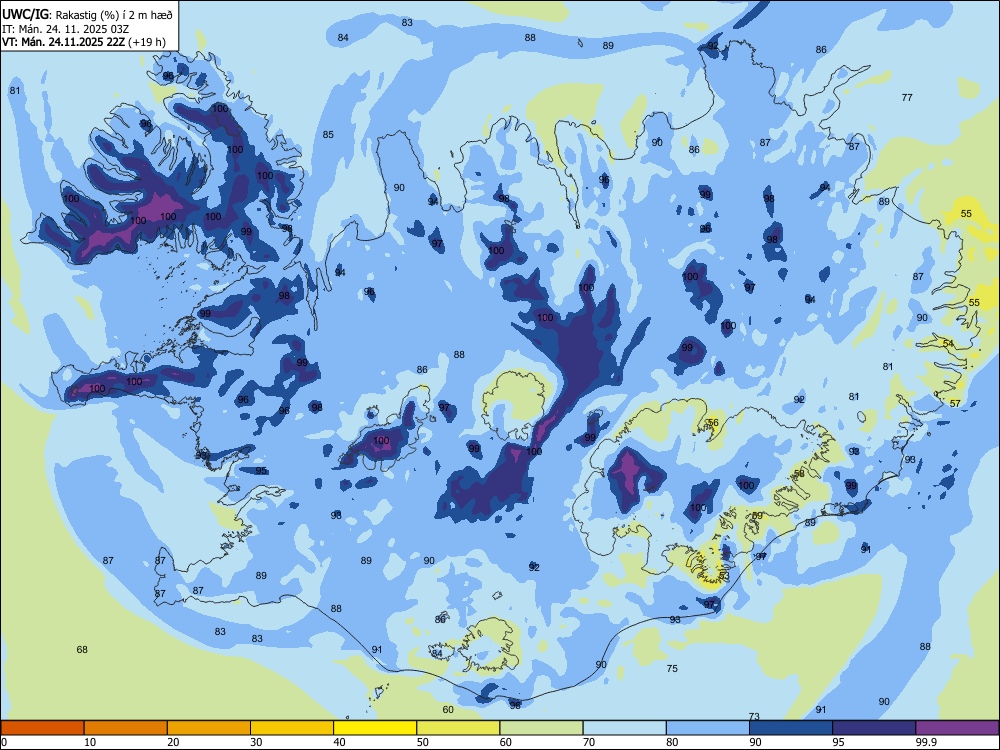Click the '75' humidity value label

[x=672, y=668]
